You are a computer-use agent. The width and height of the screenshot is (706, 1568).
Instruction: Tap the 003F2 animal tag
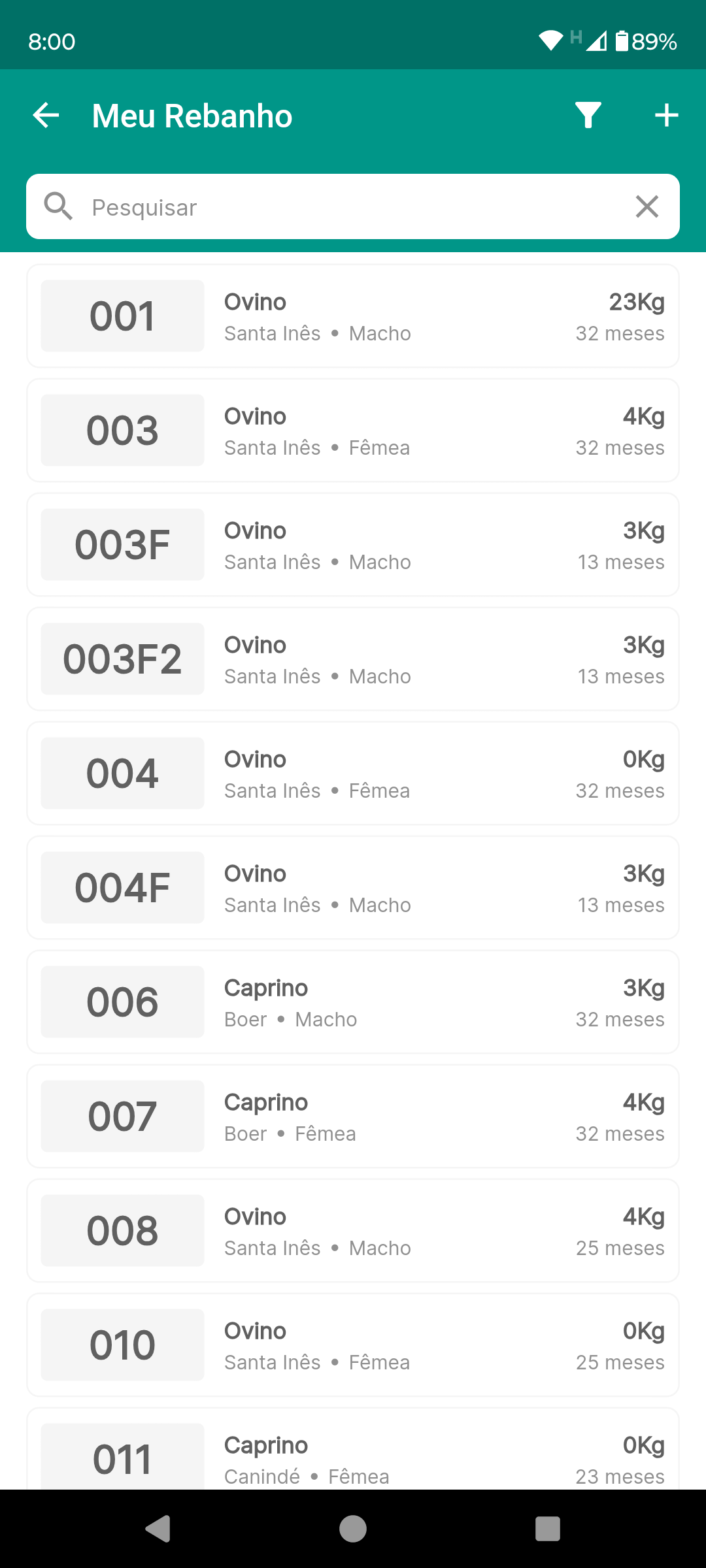122,659
